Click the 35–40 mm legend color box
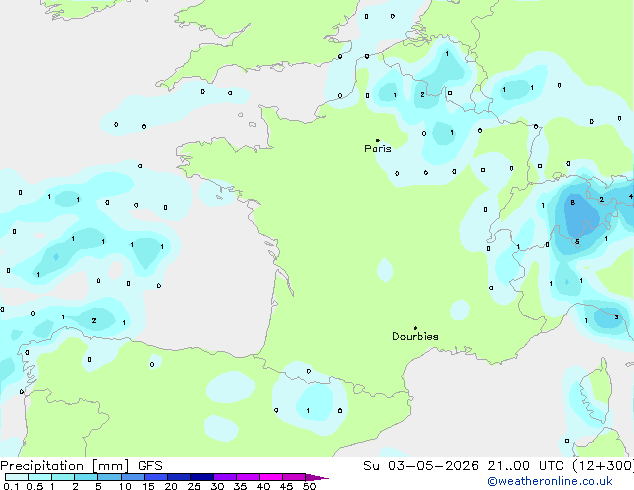Viewport: 634px width, 490px height. [248, 477]
